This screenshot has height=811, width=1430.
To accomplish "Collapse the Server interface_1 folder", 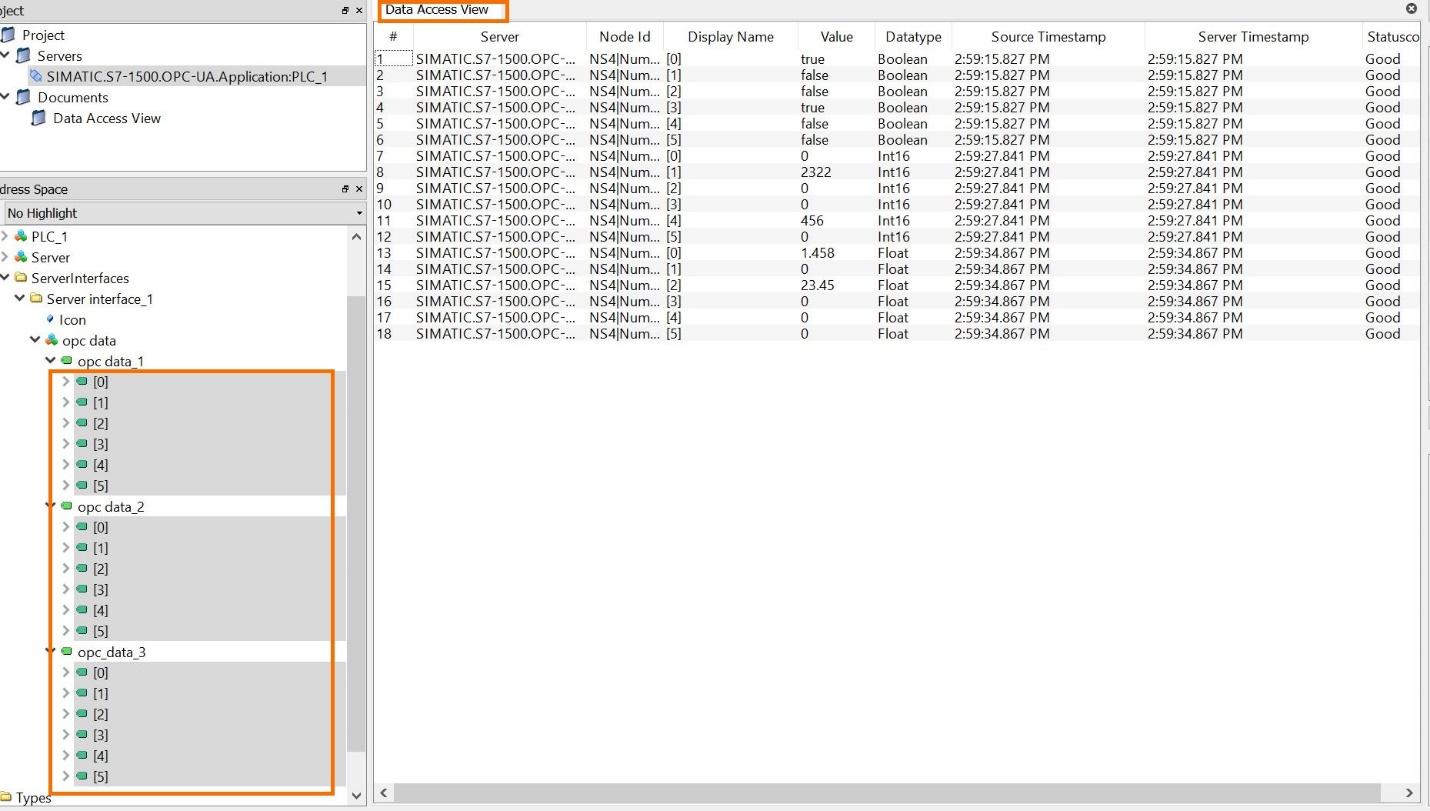I will click(20, 299).
